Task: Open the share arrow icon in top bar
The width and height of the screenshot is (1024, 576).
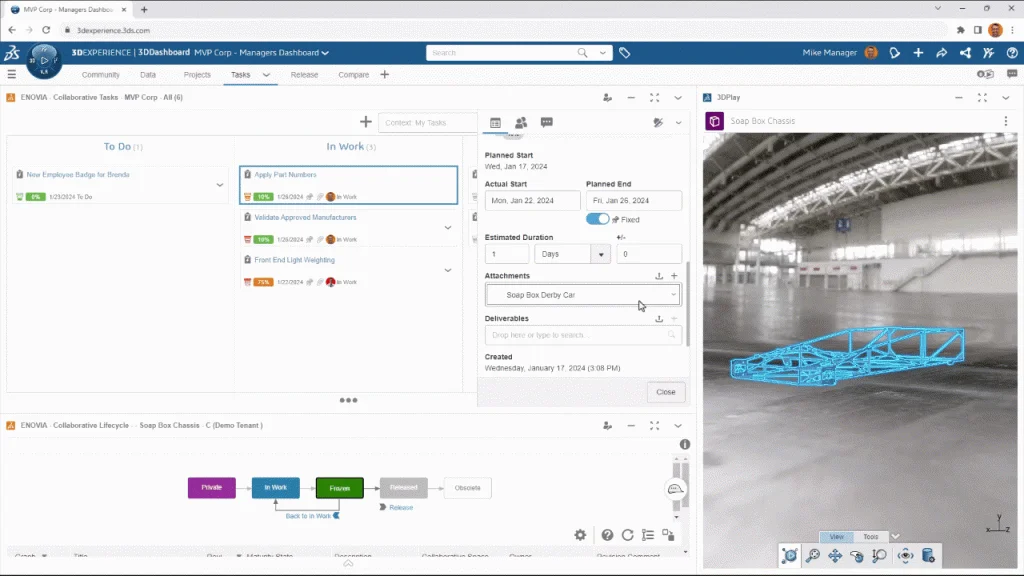Action: coord(941,53)
